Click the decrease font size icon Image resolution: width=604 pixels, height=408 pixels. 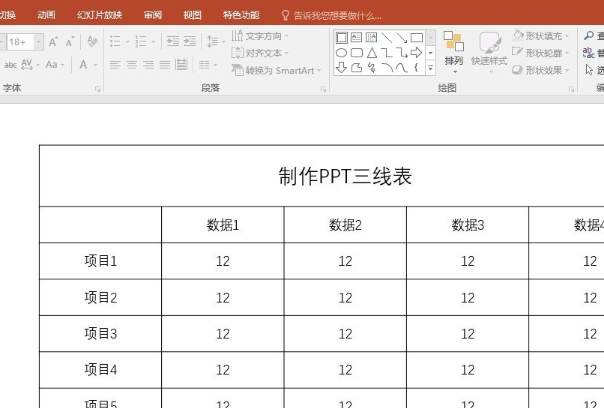pyautogui.click(x=70, y=42)
